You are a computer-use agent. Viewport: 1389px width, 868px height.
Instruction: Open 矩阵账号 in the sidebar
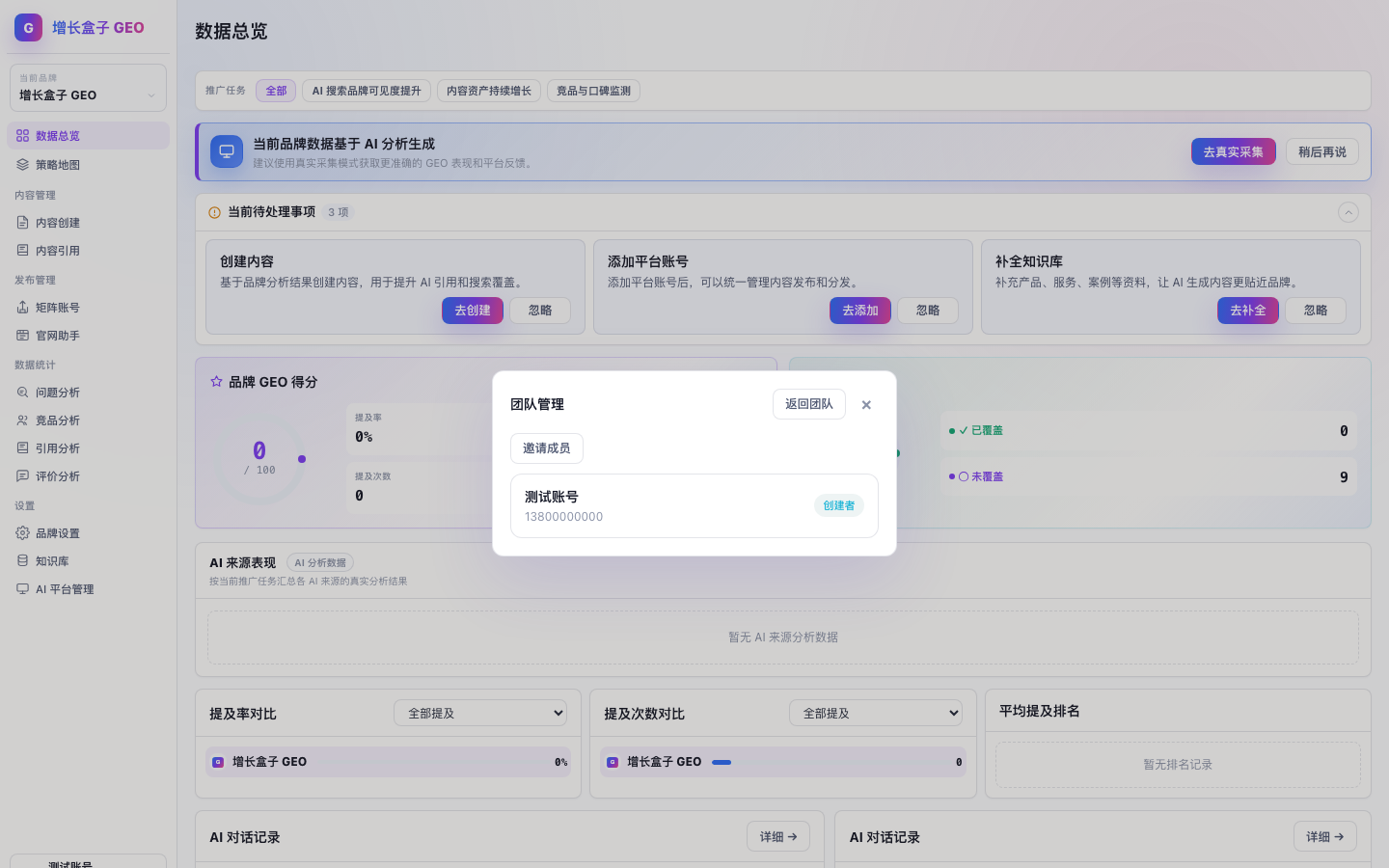click(x=88, y=308)
